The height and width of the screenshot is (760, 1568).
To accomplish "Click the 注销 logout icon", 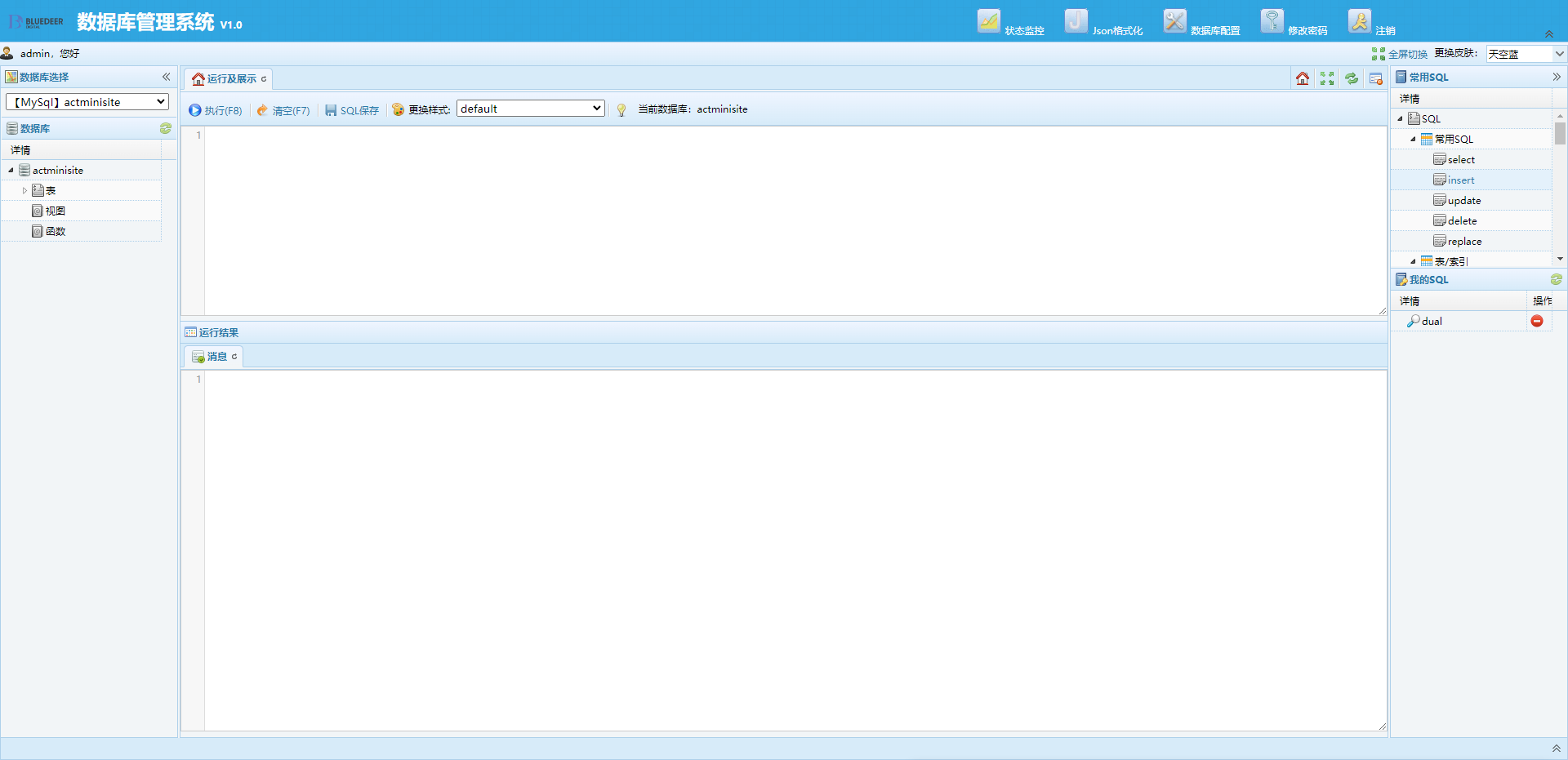I will pyautogui.click(x=1360, y=21).
